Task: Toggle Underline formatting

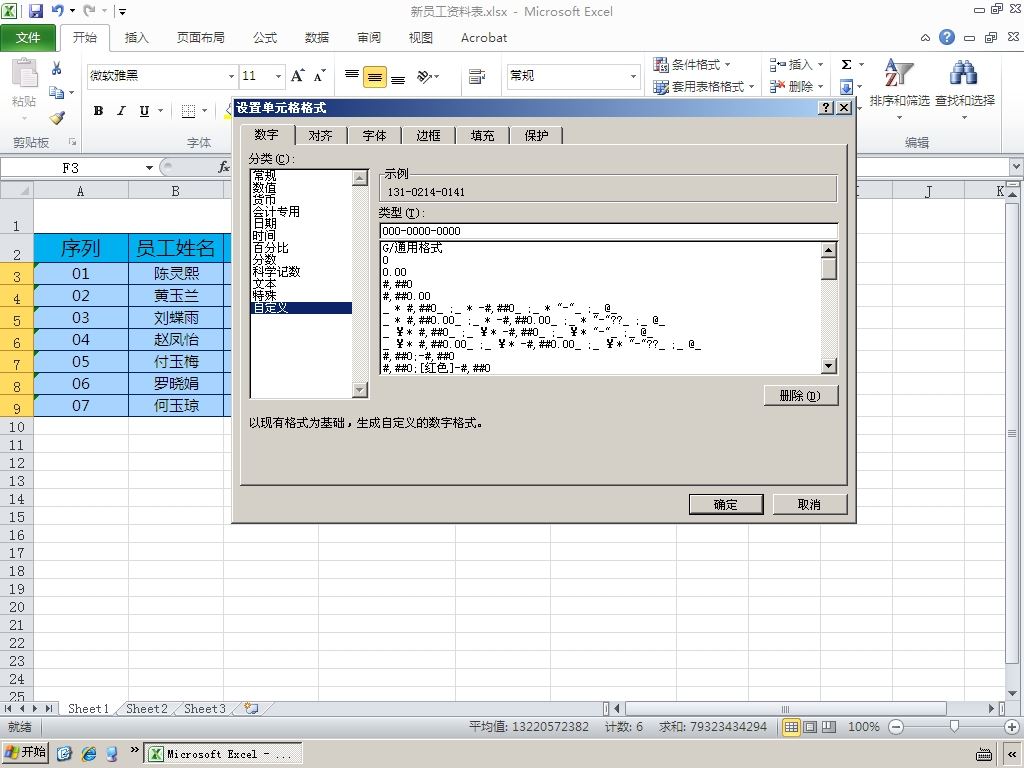Action: [144, 111]
